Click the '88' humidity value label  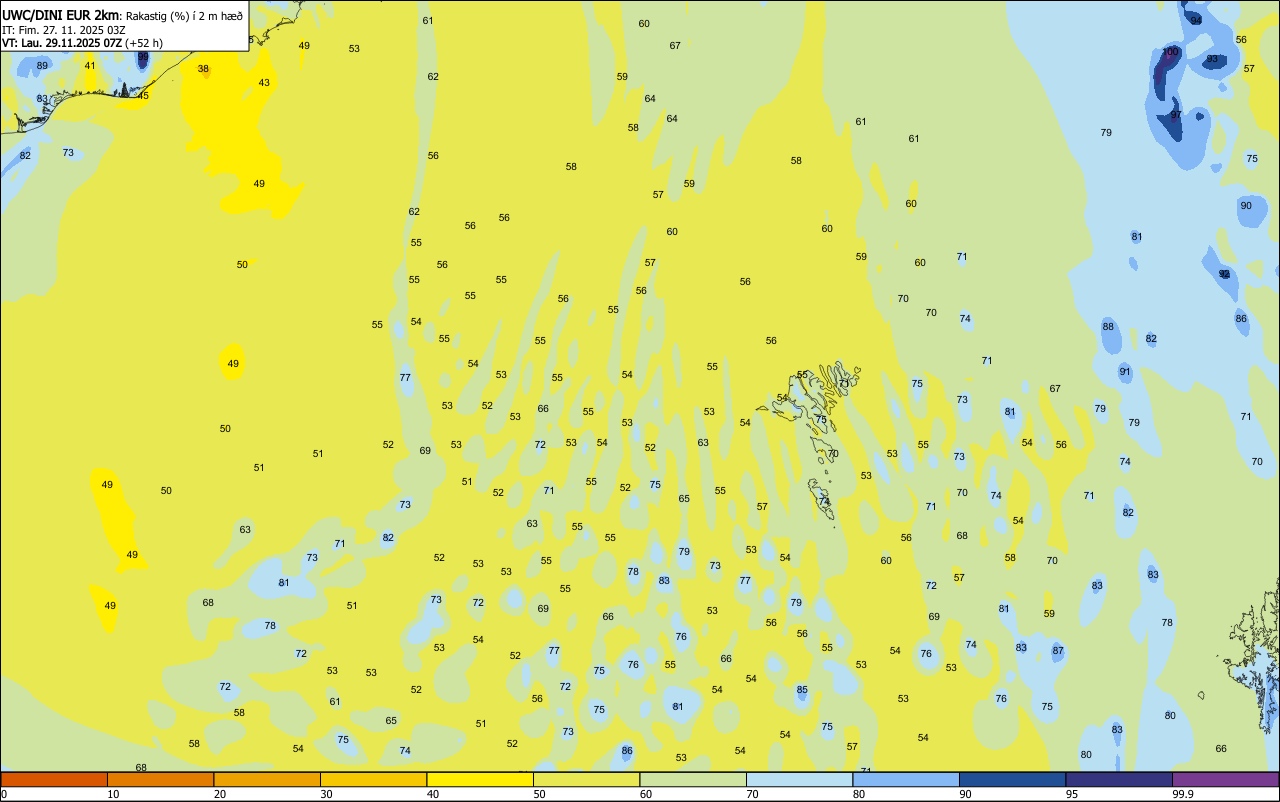[1108, 327]
